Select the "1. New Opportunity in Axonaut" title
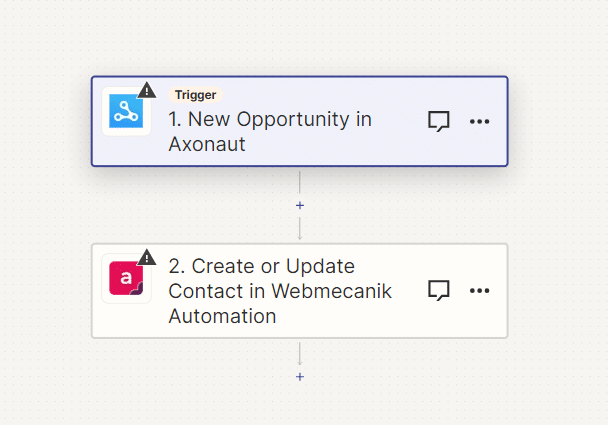The height and width of the screenshot is (425, 608). click(270, 131)
